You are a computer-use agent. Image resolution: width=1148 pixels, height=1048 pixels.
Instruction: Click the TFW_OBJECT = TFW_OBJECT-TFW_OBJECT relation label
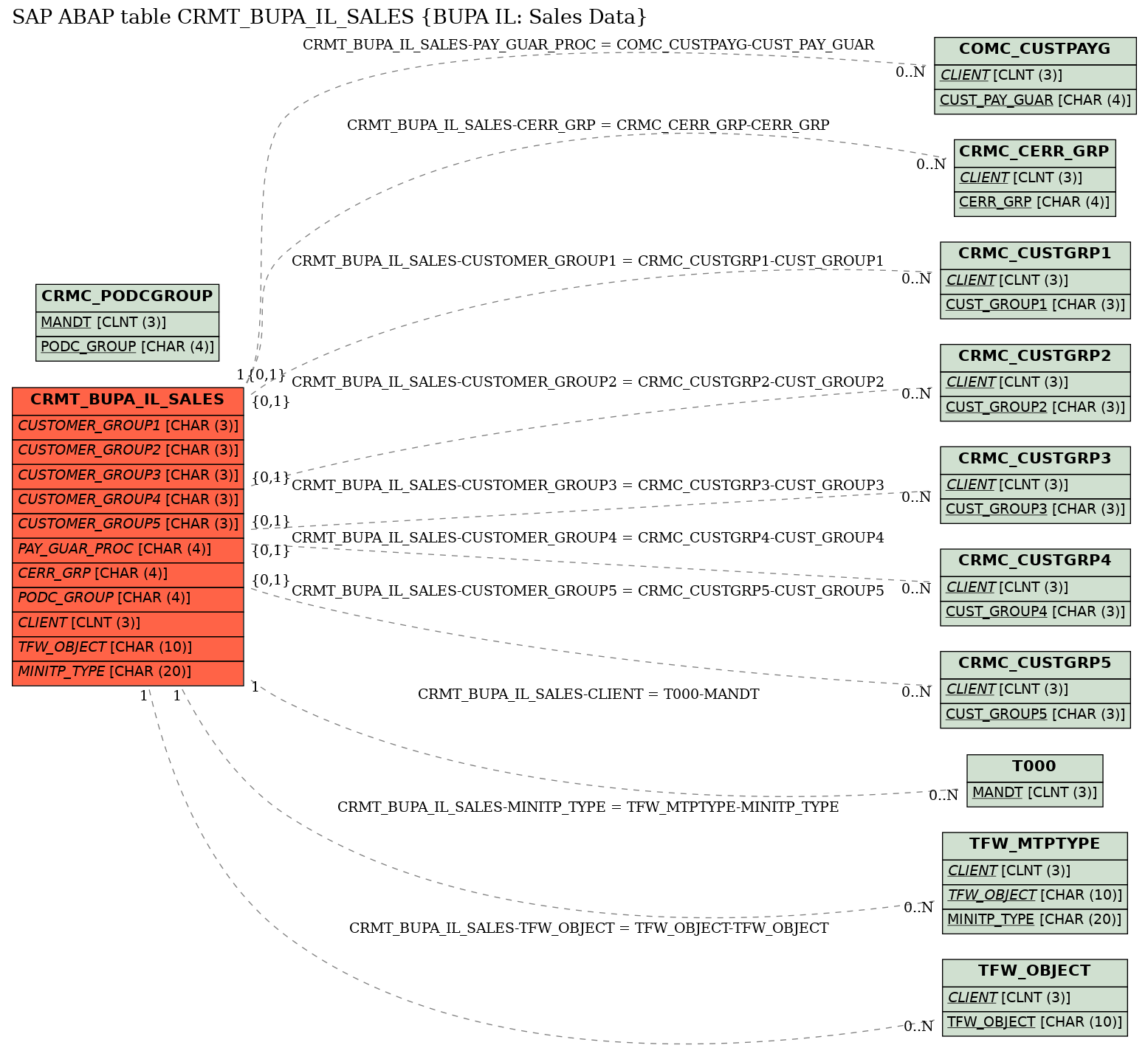click(588, 928)
